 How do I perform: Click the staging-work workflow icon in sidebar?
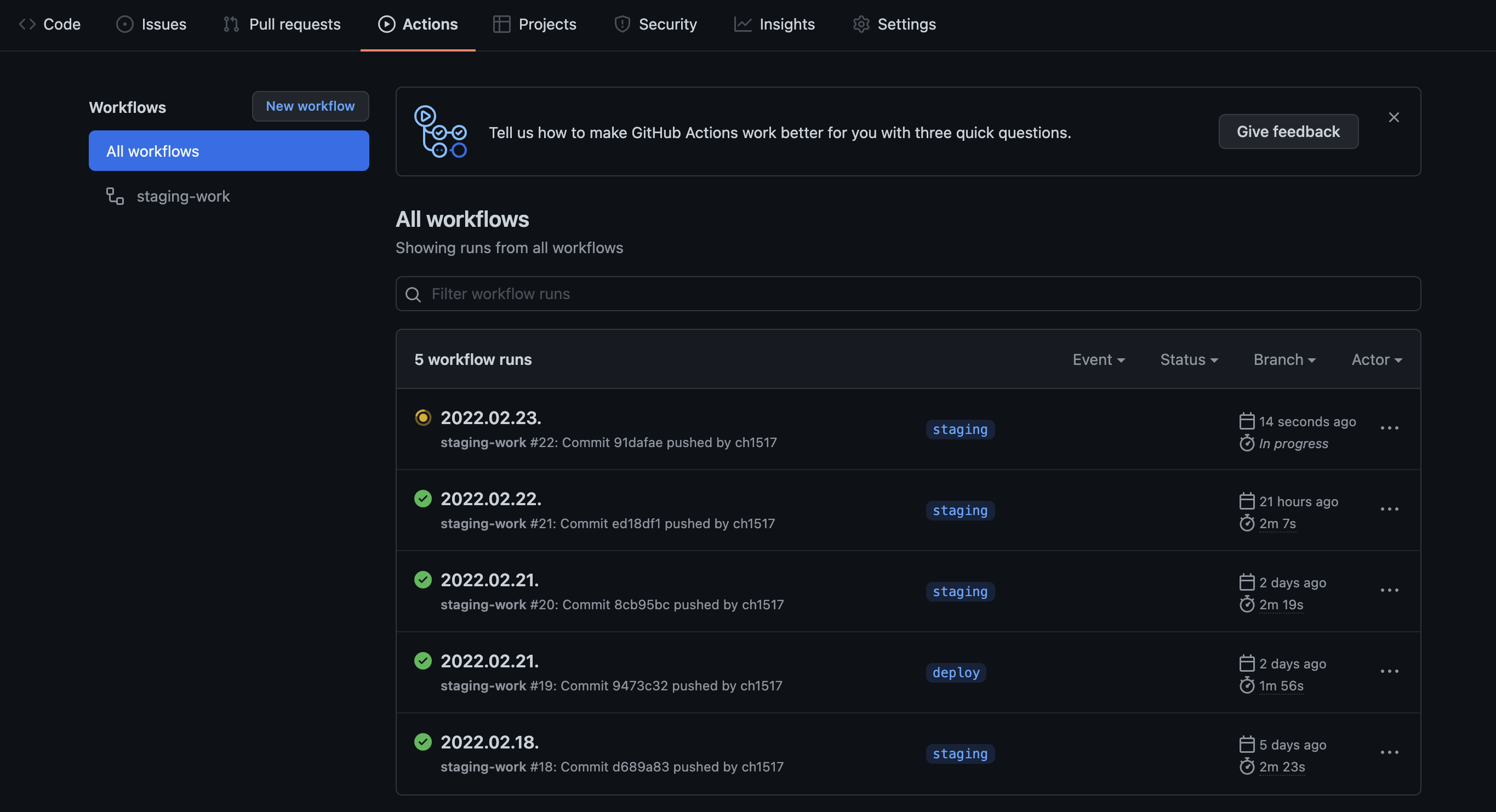point(115,196)
